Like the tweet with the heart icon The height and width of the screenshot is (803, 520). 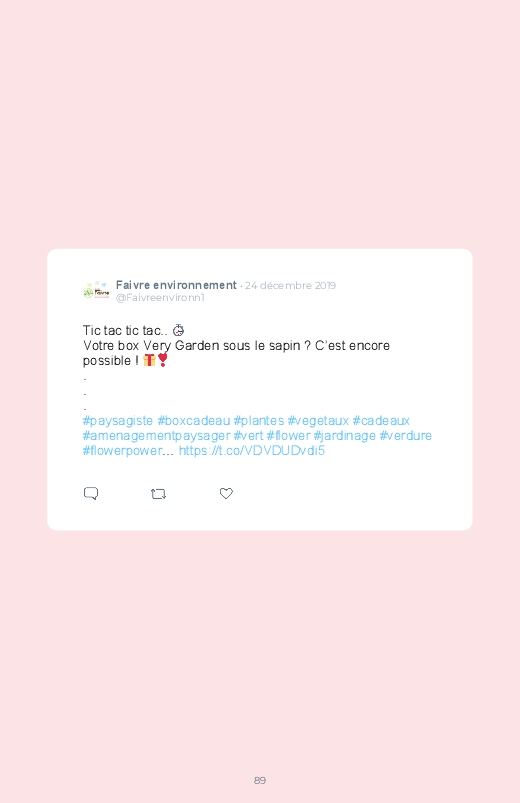(226, 493)
